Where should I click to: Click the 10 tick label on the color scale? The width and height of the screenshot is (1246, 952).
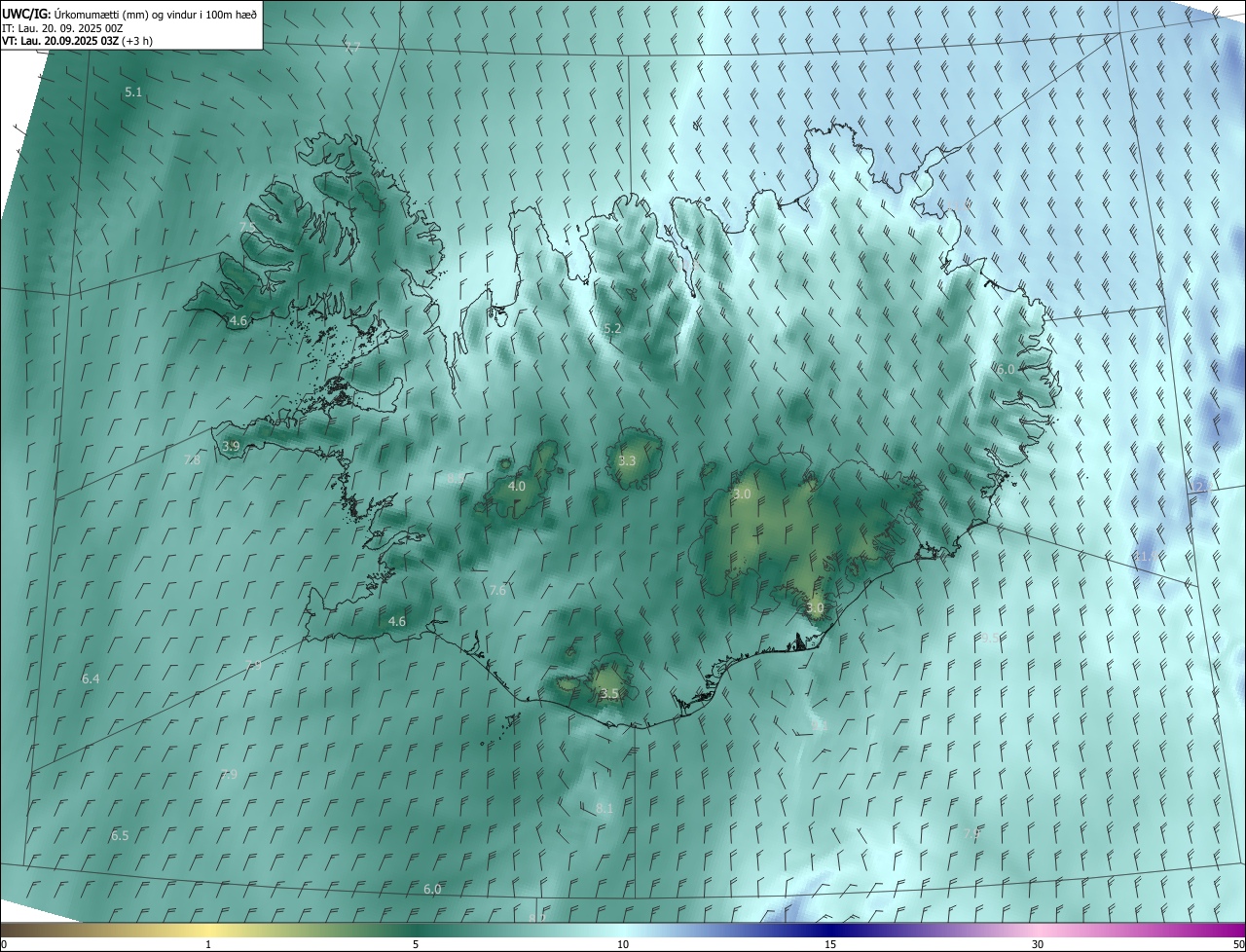pos(623,945)
